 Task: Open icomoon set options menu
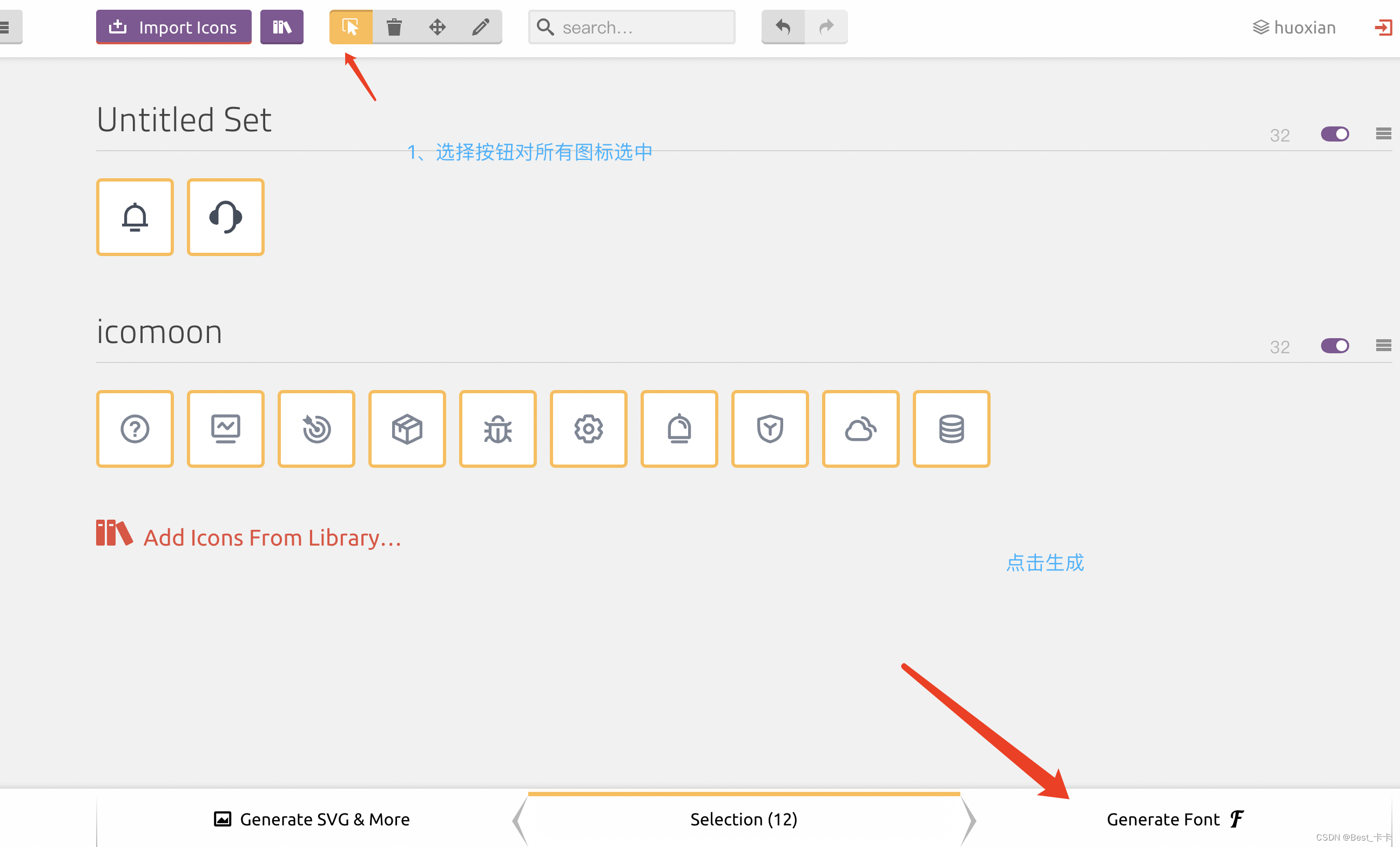(1383, 345)
